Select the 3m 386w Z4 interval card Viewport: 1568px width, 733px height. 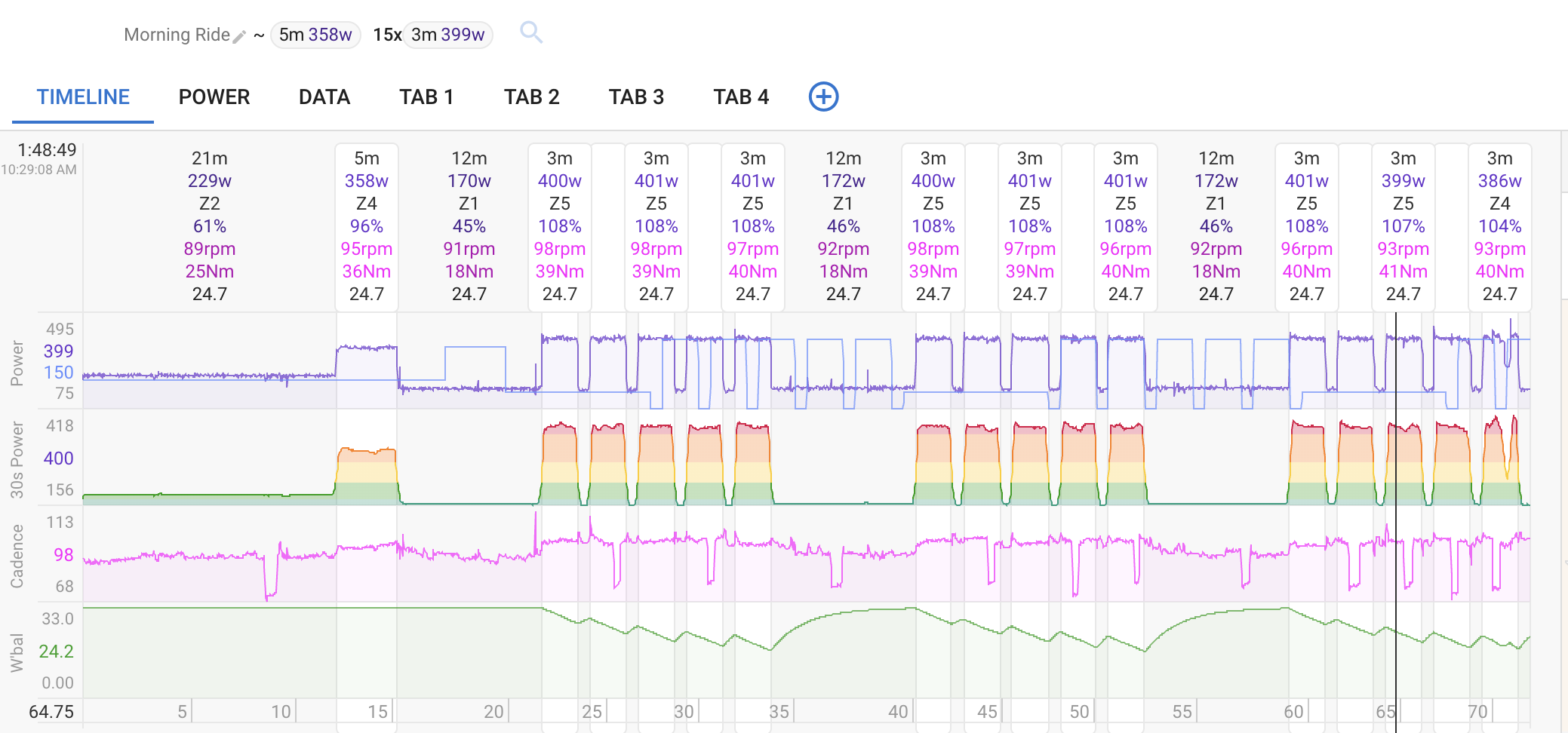tap(1500, 226)
